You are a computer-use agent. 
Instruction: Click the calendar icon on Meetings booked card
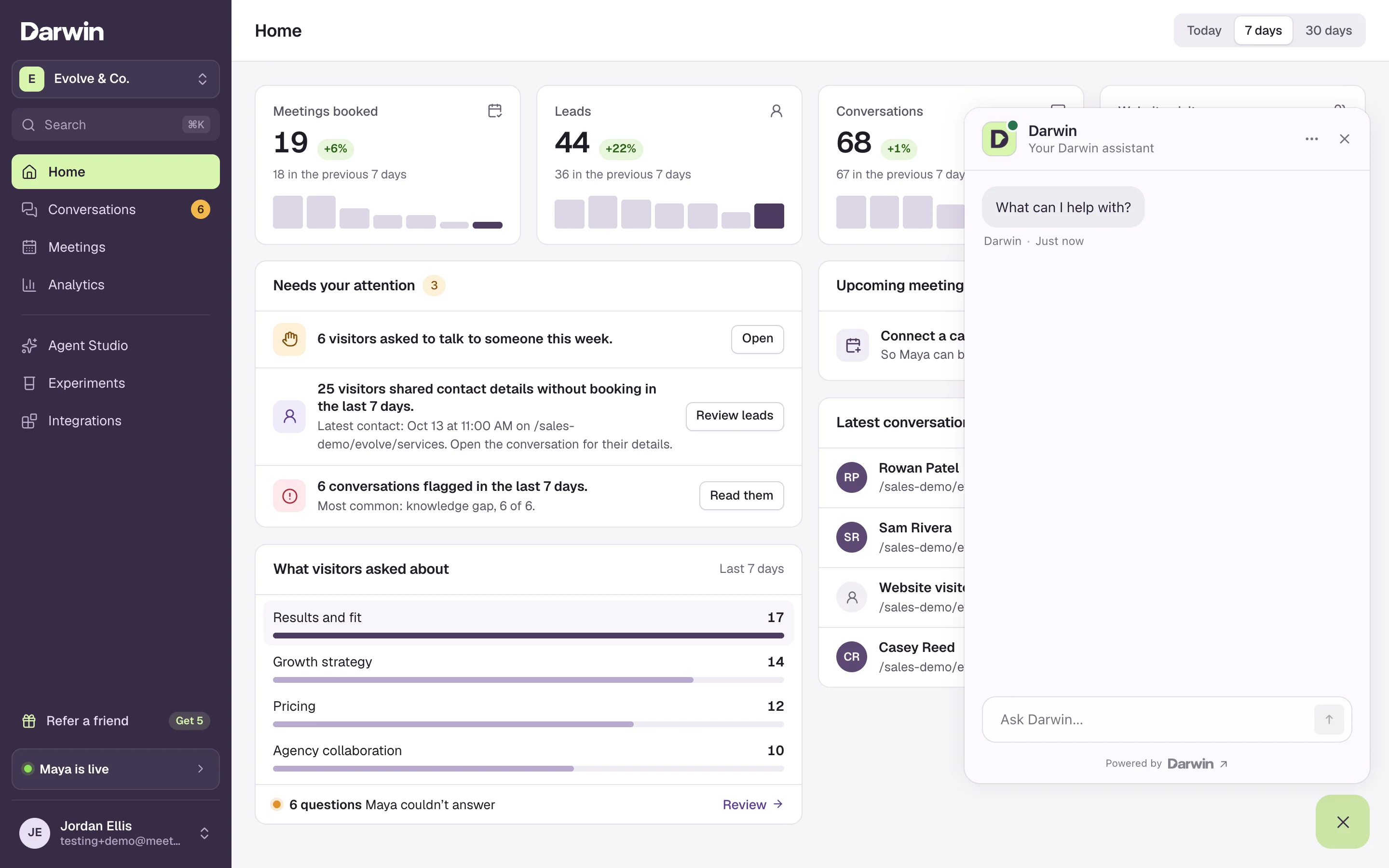pyautogui.click(x=495, y=111)
